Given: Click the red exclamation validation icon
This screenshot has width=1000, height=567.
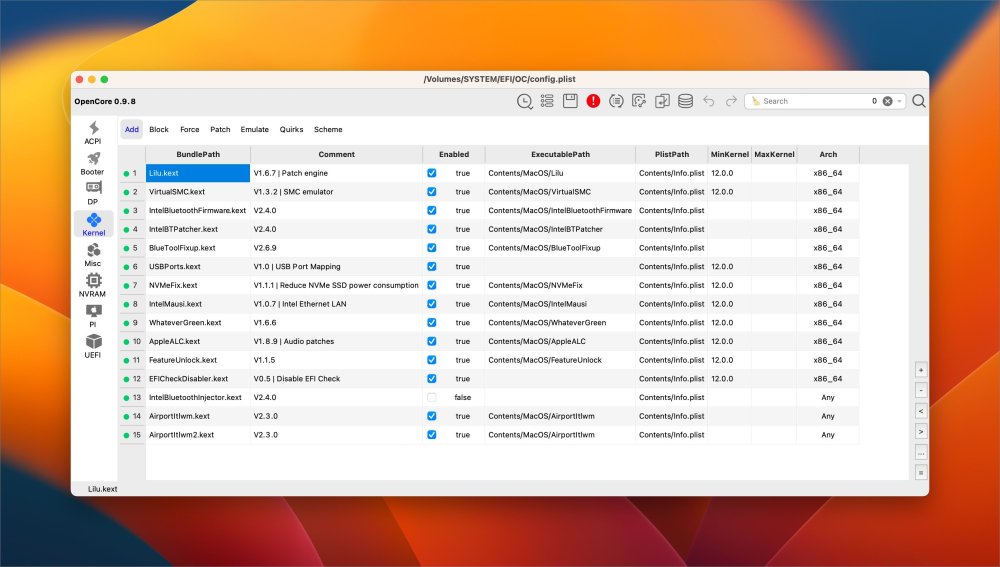Looking at the screenshot, I should (x=593, y=101).
